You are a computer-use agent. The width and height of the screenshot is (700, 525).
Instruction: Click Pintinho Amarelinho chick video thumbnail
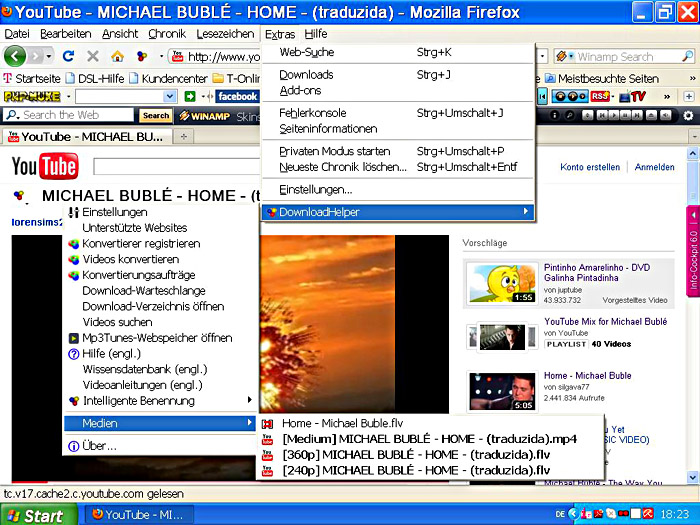click(502, 283)
